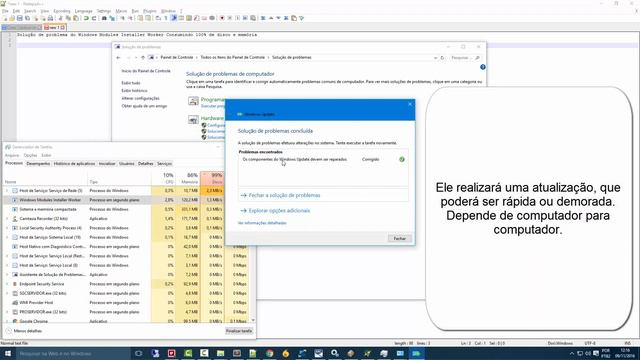This screenshot has height=360, width=640.
Task: Expand PROSERVIDOR.exe (32 bits) row
Action: (x=7, y=312)
